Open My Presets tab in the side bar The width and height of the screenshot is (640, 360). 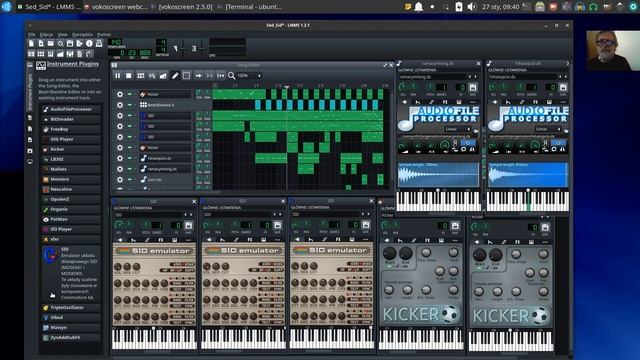tap(30, 140)
